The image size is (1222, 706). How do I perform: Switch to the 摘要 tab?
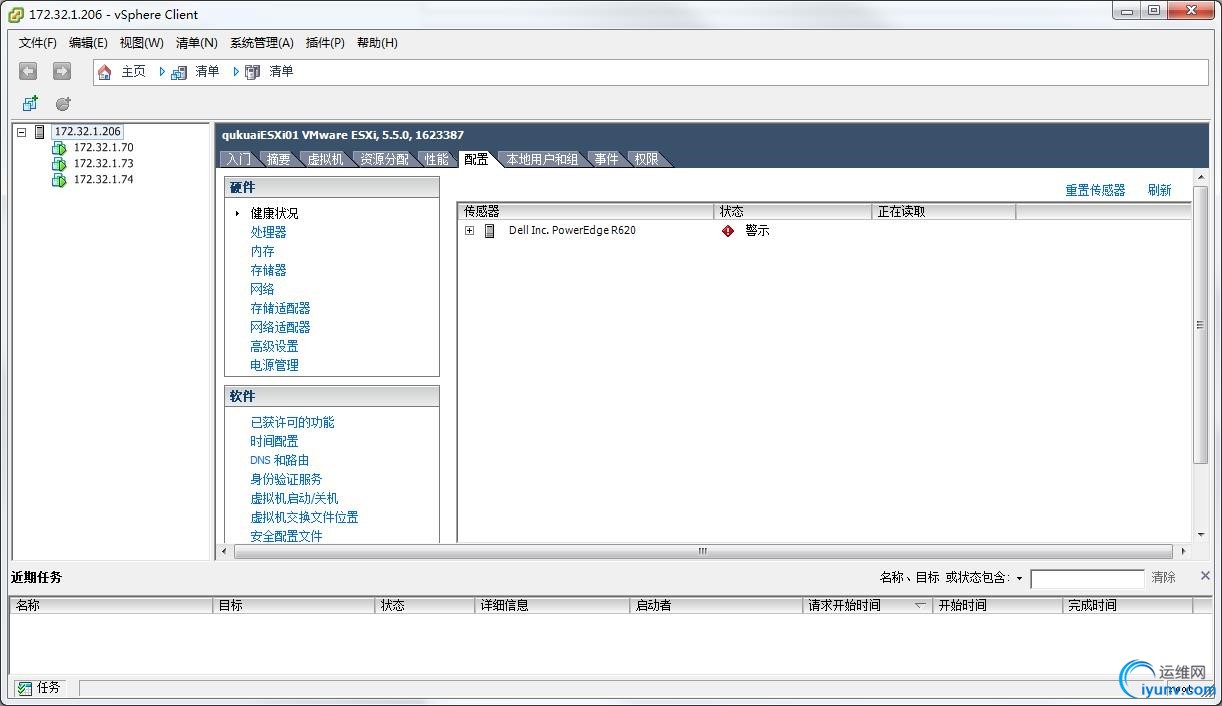click(278, 159)
